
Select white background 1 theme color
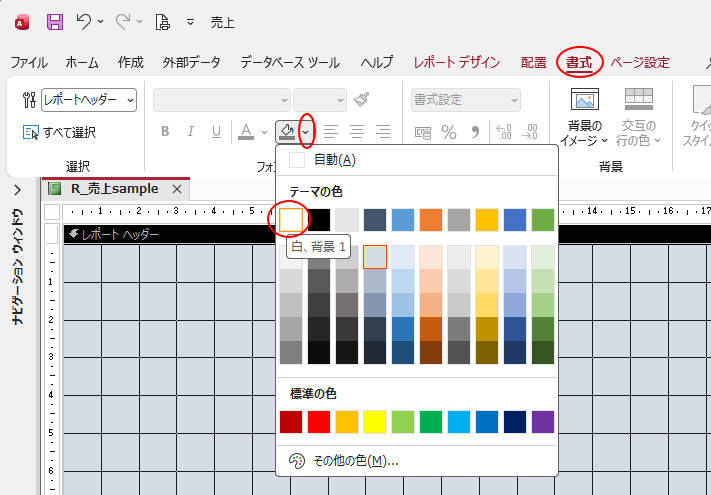[x=291, y=220]
